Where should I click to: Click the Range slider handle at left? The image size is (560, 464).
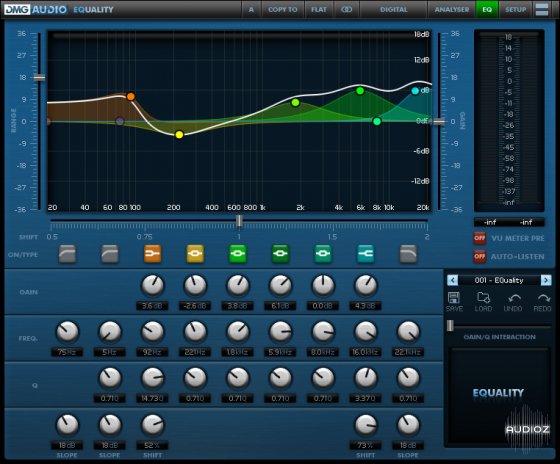(x=39, y=77)
